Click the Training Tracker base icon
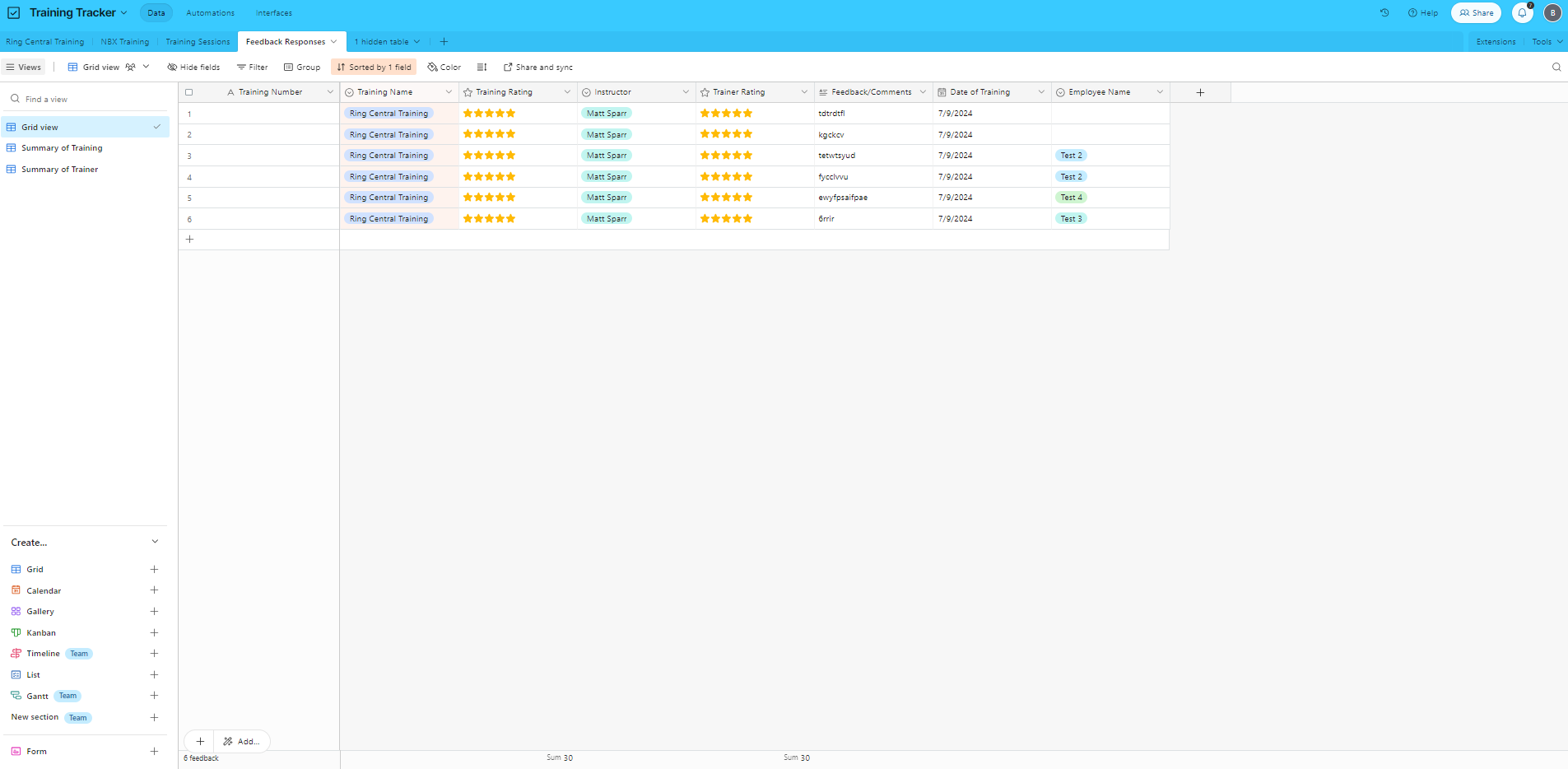The image size is (1568, 769). (x=14, y=13)
